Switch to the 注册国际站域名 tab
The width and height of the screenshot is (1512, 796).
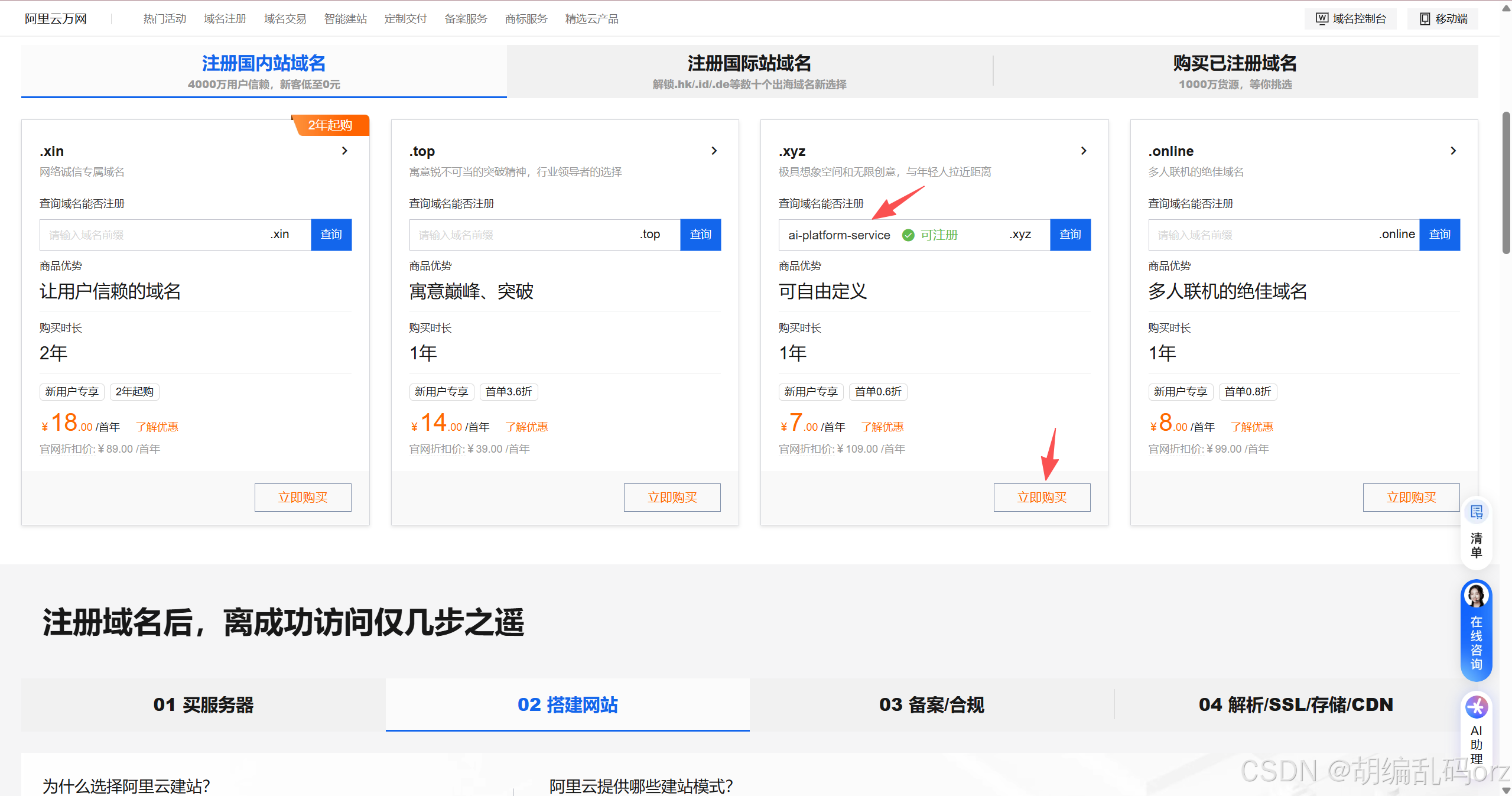[749, 71]
